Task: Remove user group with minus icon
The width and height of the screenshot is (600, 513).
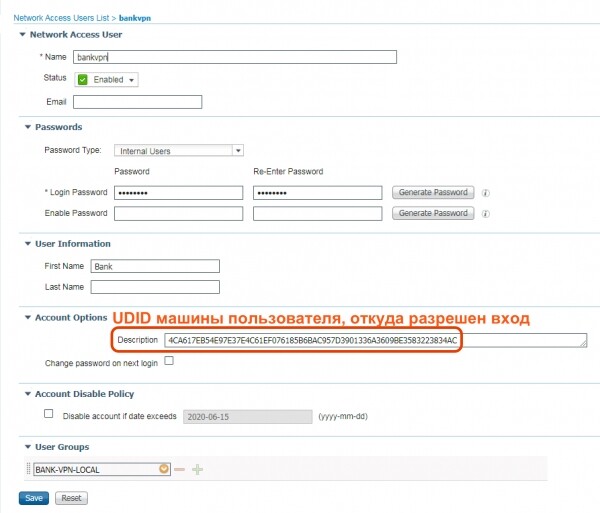Action: point(180,469)
